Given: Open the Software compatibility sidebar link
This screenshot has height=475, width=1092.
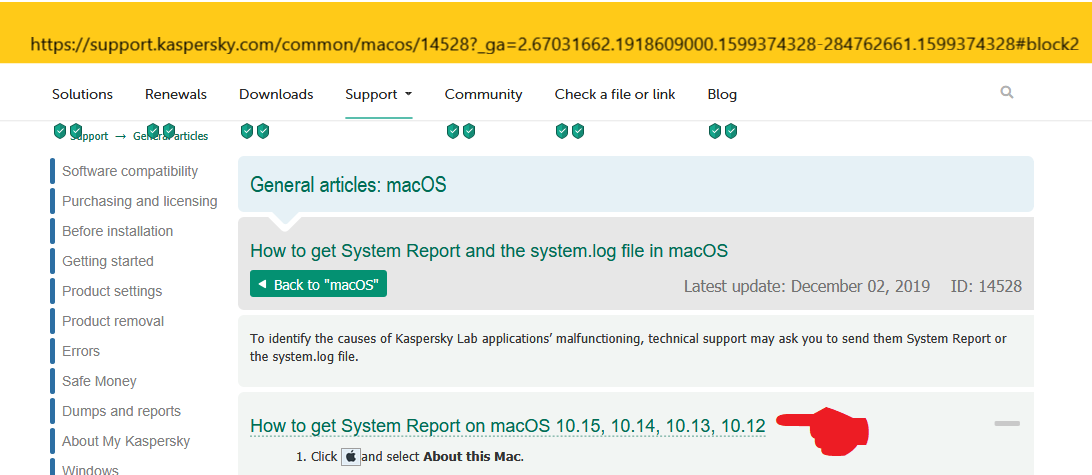Looking at the screenshot, I should coord(130,171).
